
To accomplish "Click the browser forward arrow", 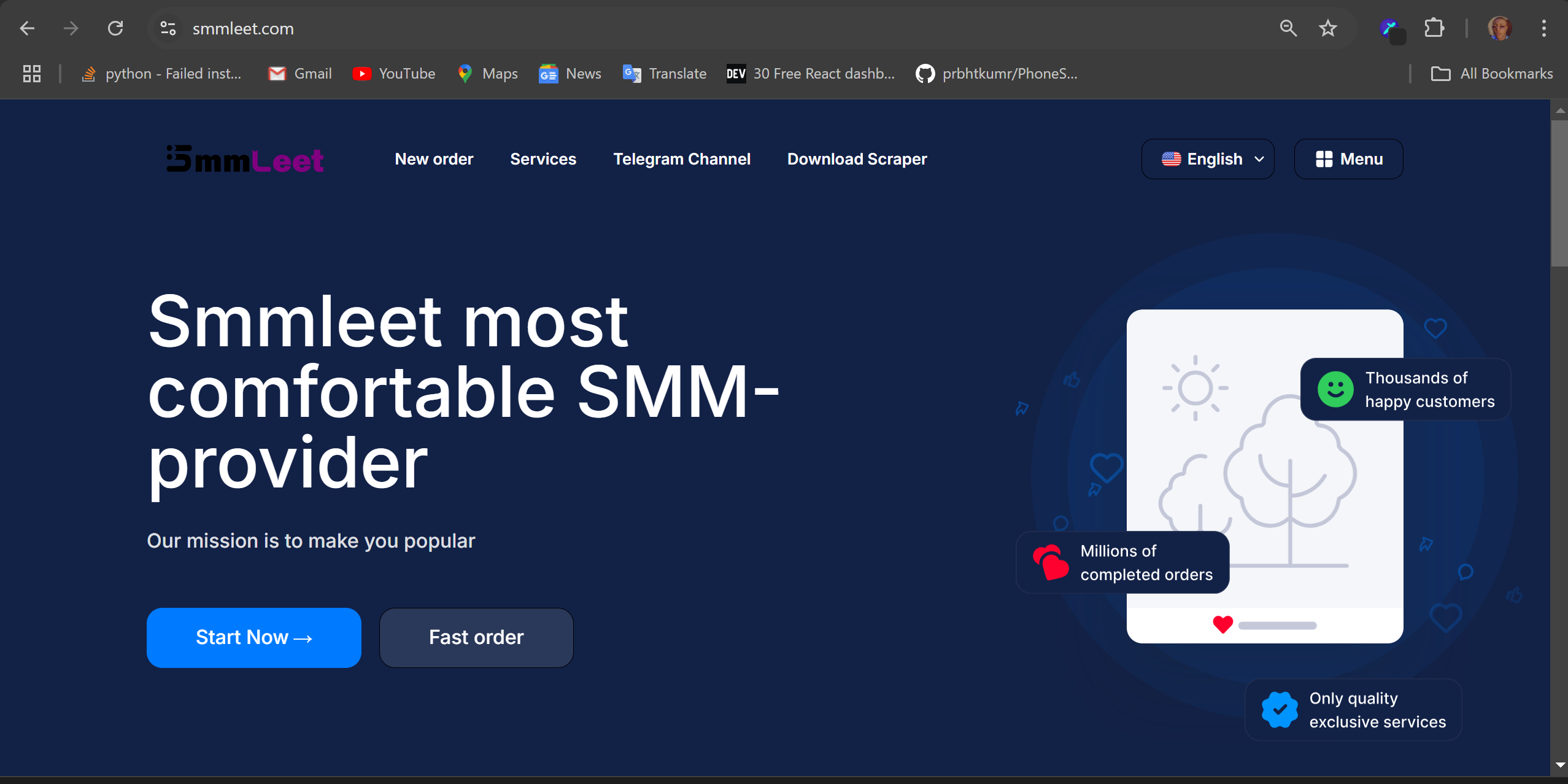I will click(x=71, y=28).
